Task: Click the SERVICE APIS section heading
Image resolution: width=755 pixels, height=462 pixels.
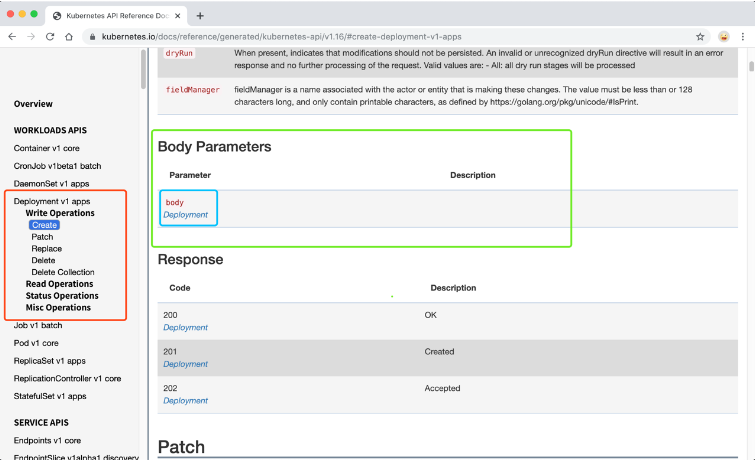Action: pyautogui.click(x=41, y=423)
